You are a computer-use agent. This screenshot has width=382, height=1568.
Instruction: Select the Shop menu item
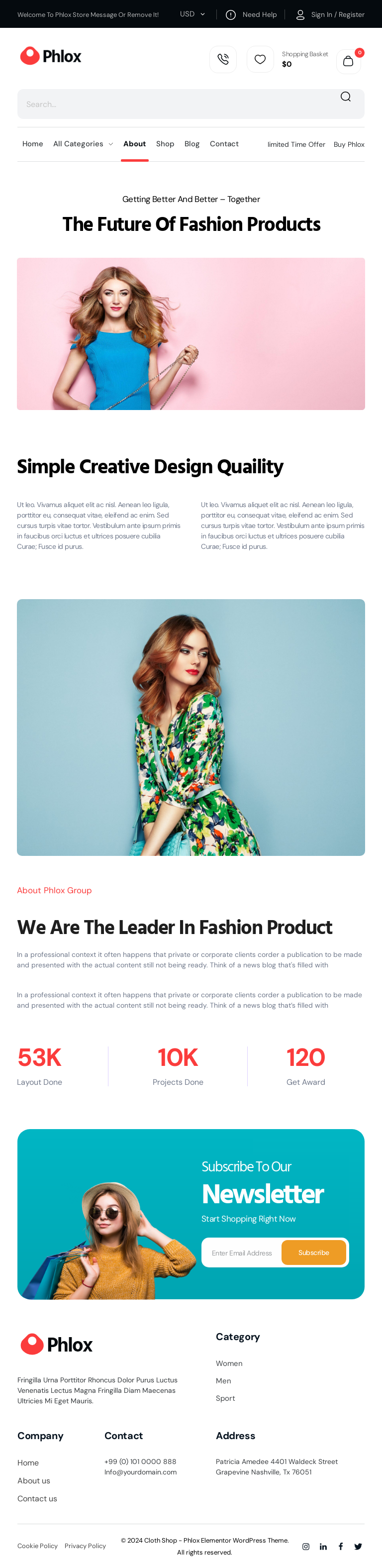tap(165, 144)
